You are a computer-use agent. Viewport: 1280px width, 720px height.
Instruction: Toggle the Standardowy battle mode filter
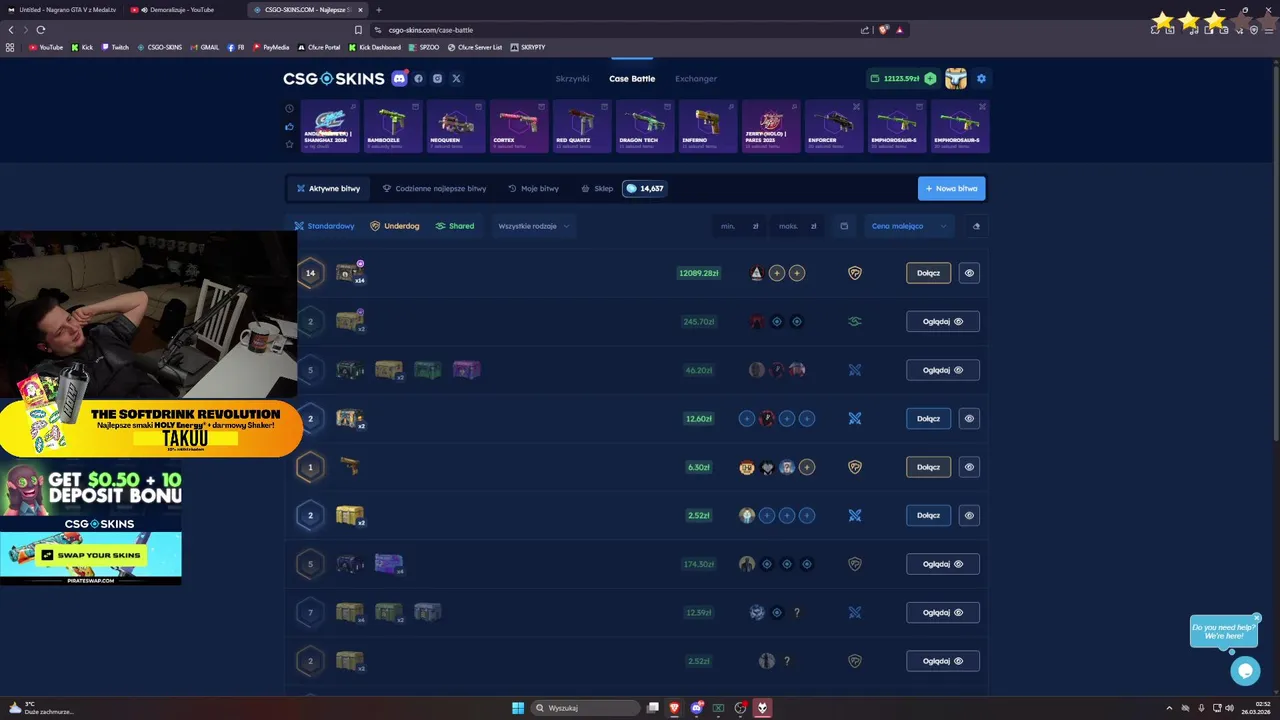324,226
